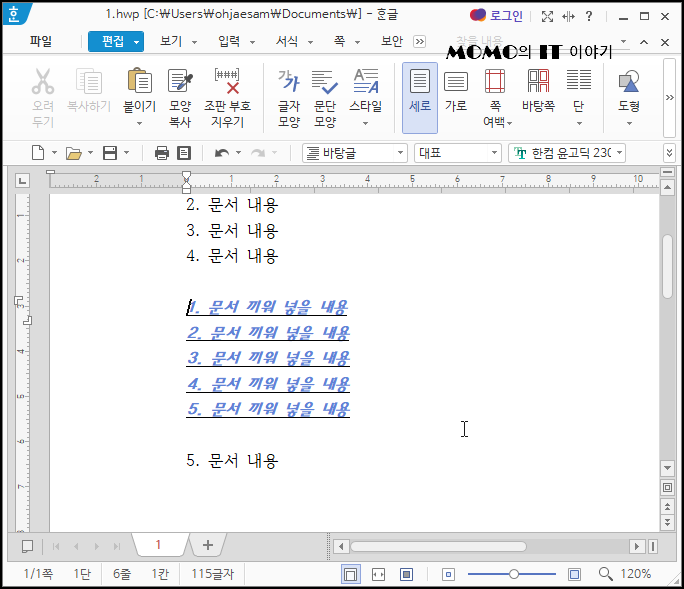Expand the ribbon overflow chevron at right
This screenshot has height=589, width=684.
670,98
